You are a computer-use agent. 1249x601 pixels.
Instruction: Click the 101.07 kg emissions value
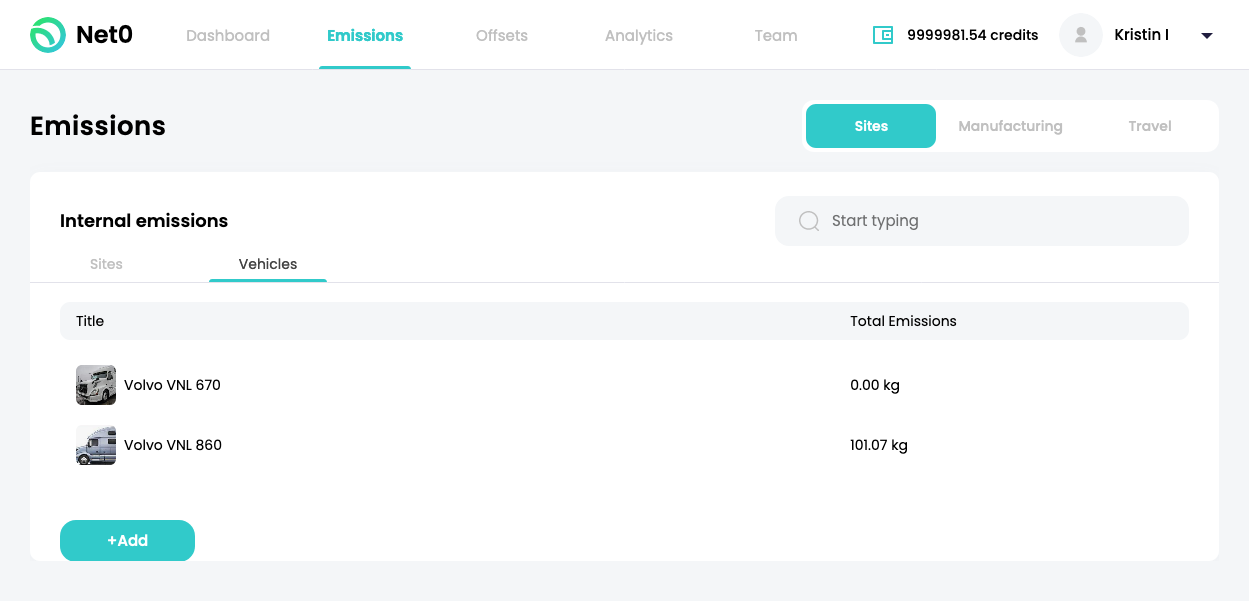click(879, 445)
